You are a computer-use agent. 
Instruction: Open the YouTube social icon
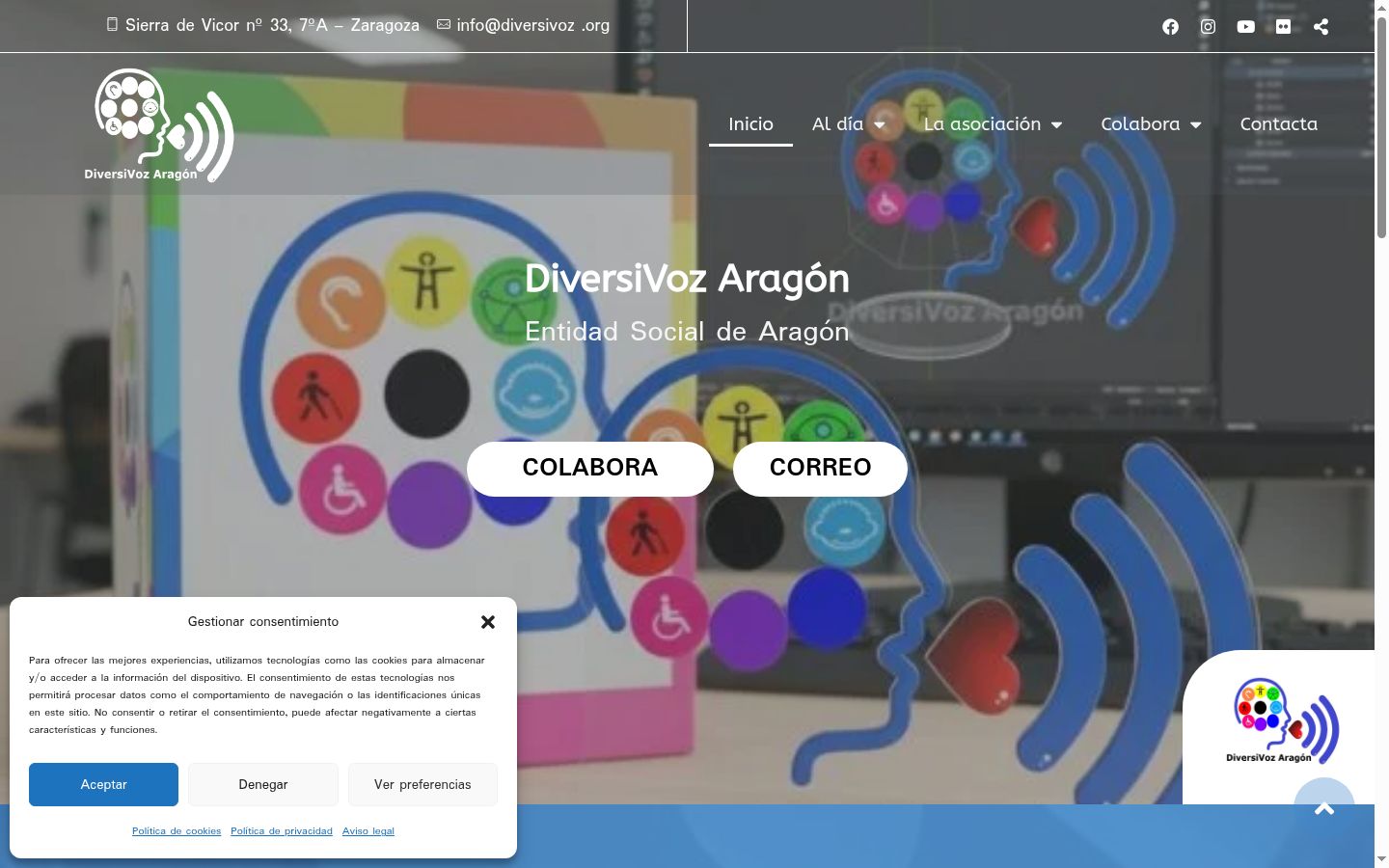(x=1246, y=27)
